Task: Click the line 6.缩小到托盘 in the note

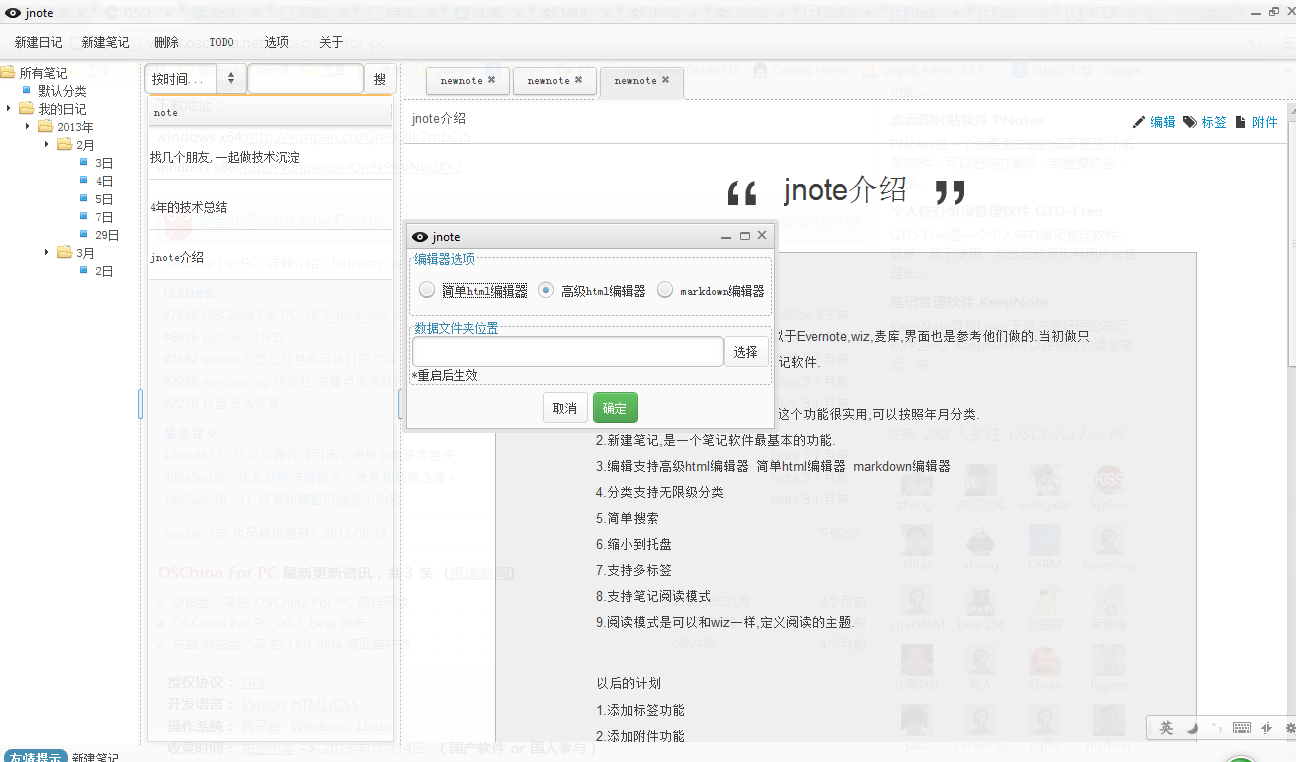Action: (633, 544)
